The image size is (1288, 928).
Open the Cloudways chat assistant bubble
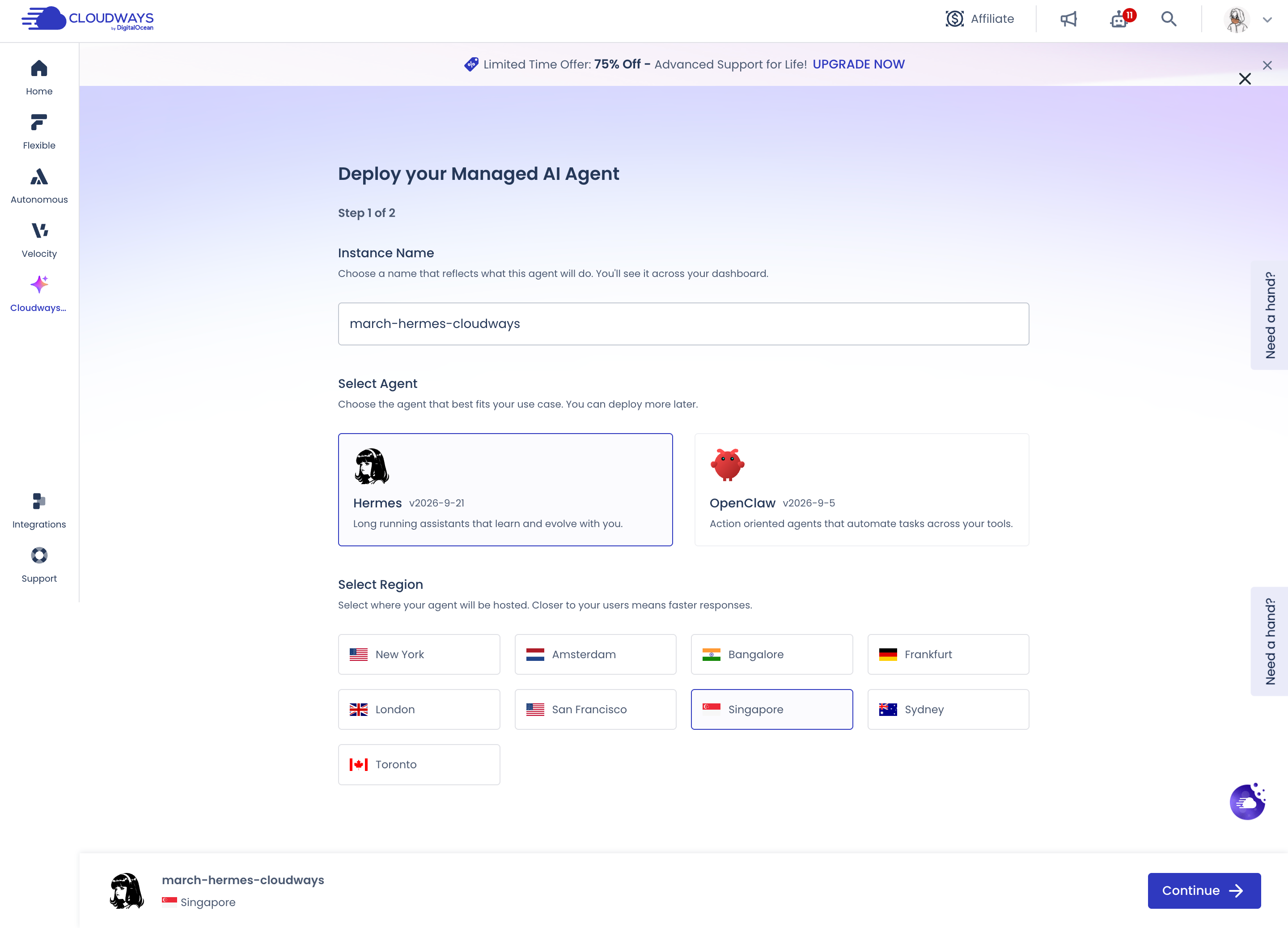tap(1248, 801)
